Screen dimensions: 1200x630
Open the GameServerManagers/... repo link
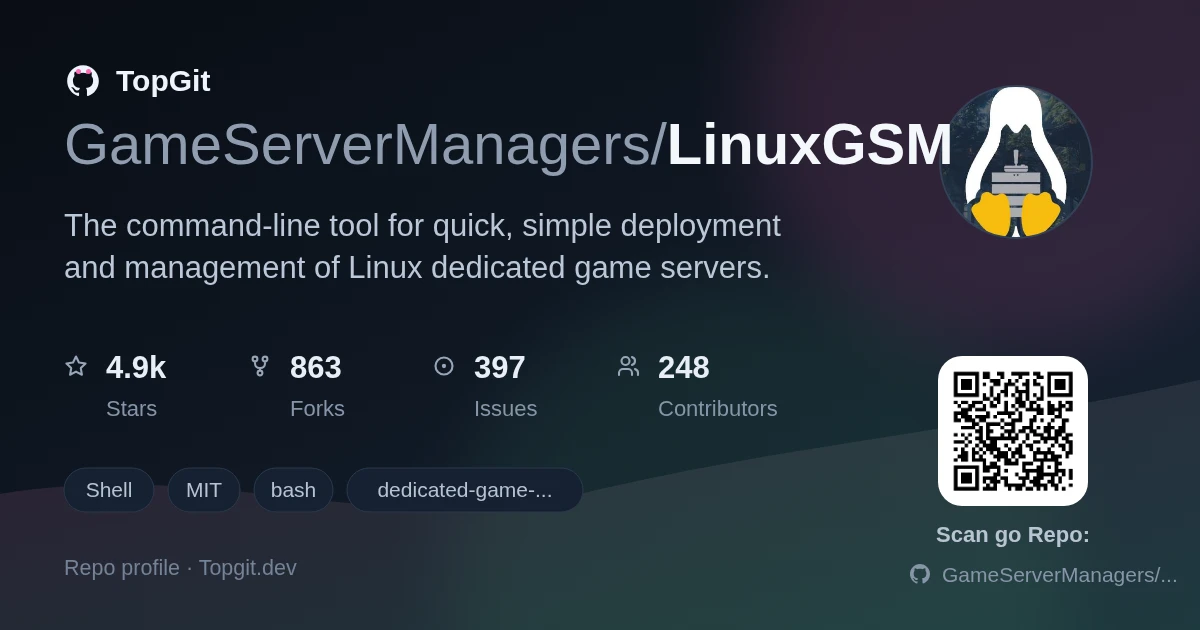[x=1059, y=575]
